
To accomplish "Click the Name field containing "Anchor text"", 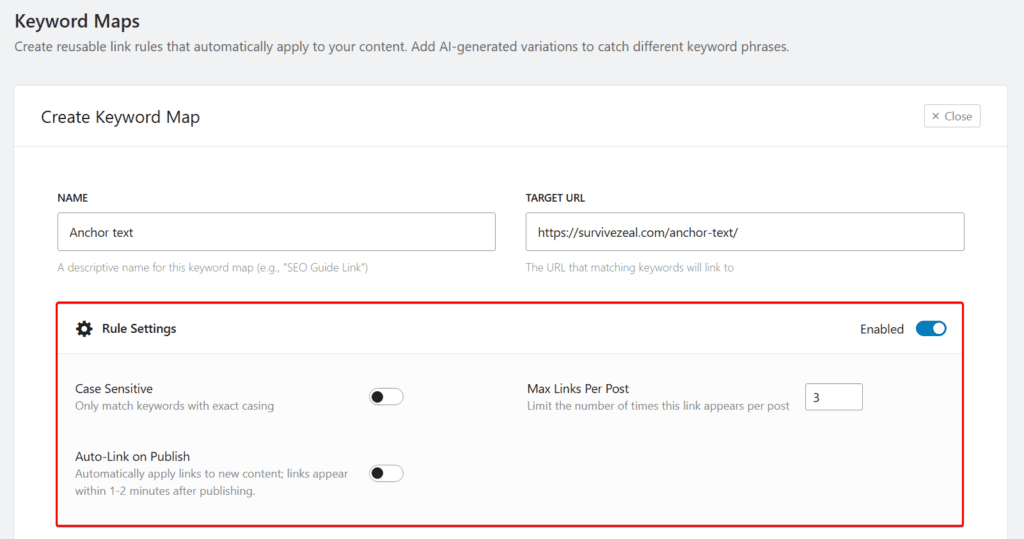I will tap(276, 232).
